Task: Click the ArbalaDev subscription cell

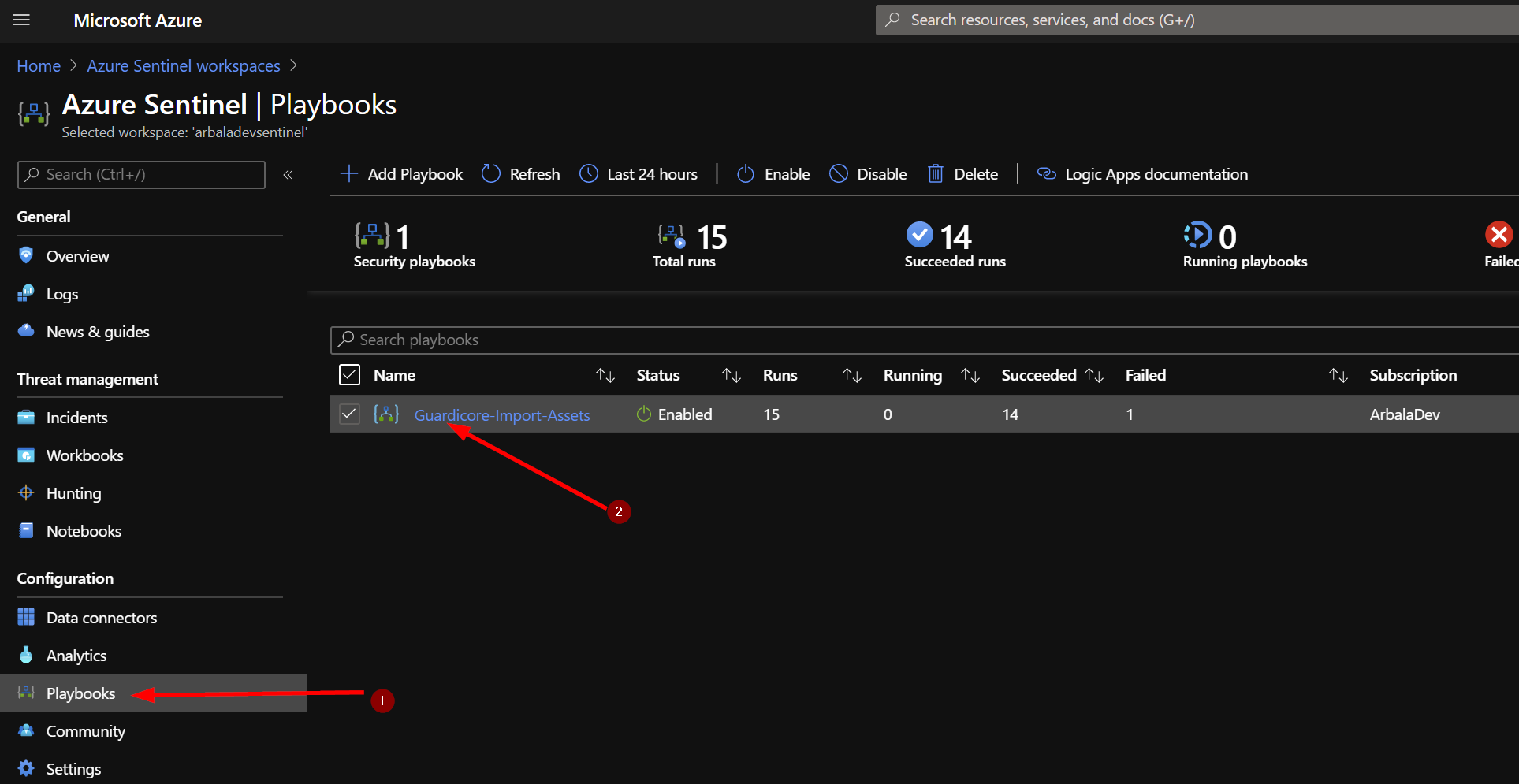Action: click(1405, 414)
